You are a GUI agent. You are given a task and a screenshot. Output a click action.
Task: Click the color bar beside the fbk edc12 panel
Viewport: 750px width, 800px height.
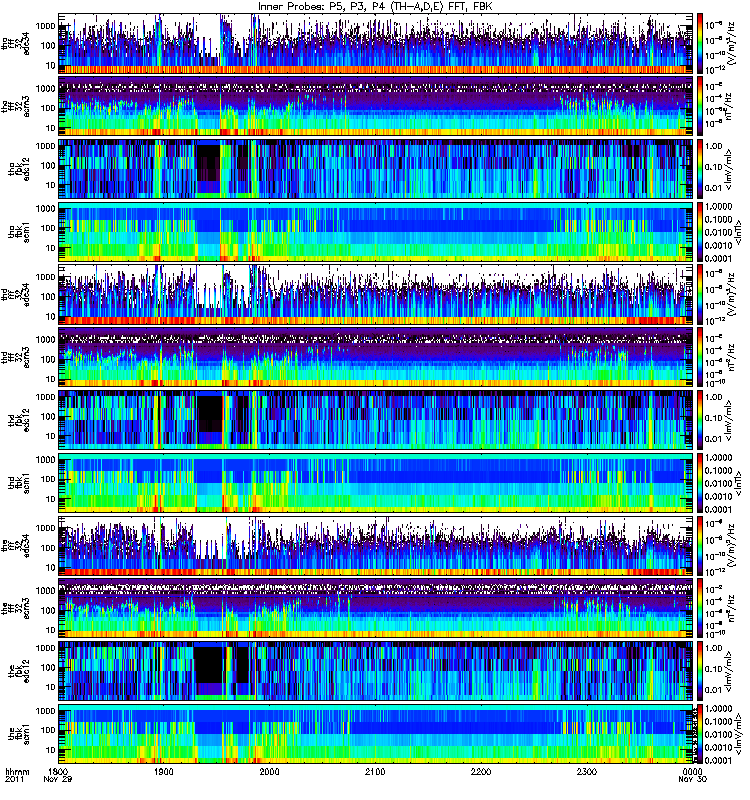click(699, 671)
